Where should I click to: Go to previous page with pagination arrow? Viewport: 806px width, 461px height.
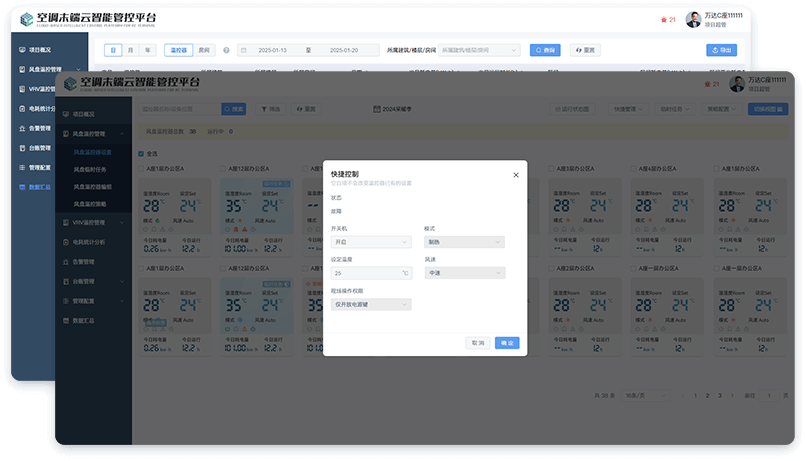coord(683,396)
